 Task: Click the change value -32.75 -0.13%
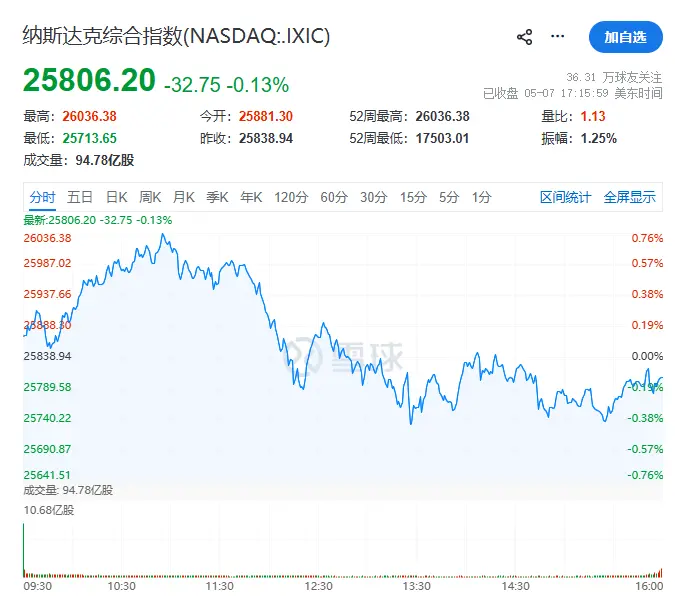point(226,84)
